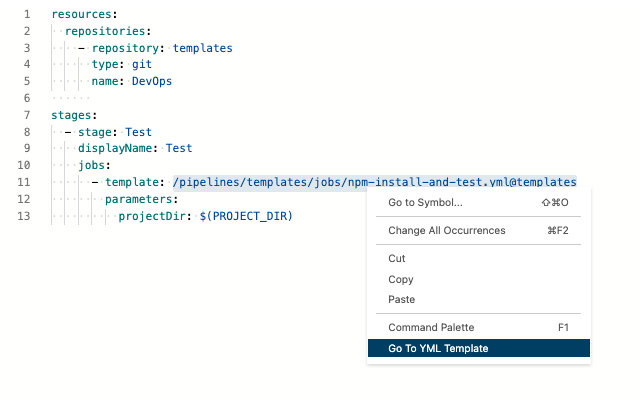Click the resources: key on first line
This screenshot has width=640, height=400.
(x=85, y=16)
